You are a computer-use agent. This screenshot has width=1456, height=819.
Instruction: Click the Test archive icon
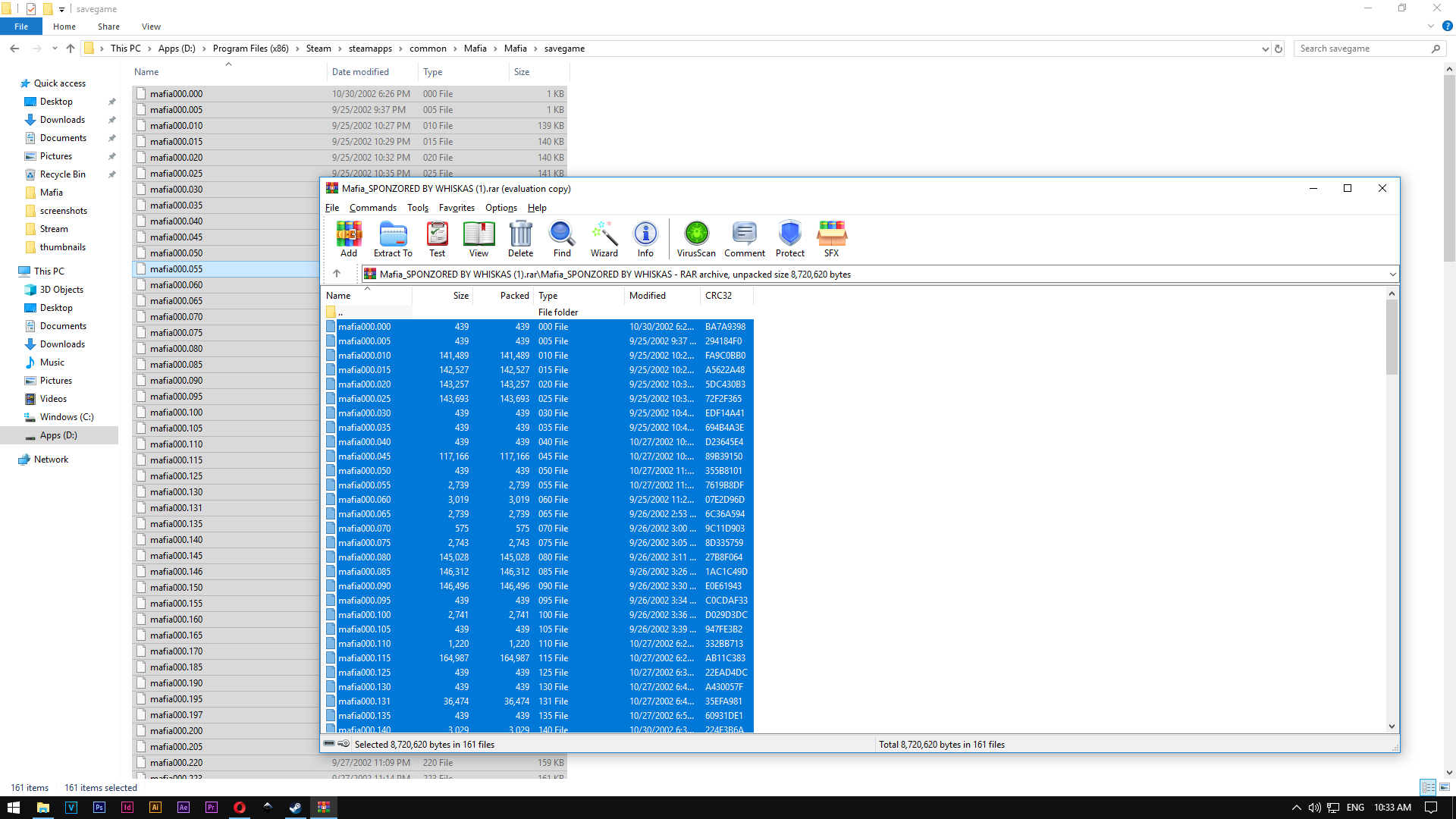pyautogui.click(x=437, y=239)
